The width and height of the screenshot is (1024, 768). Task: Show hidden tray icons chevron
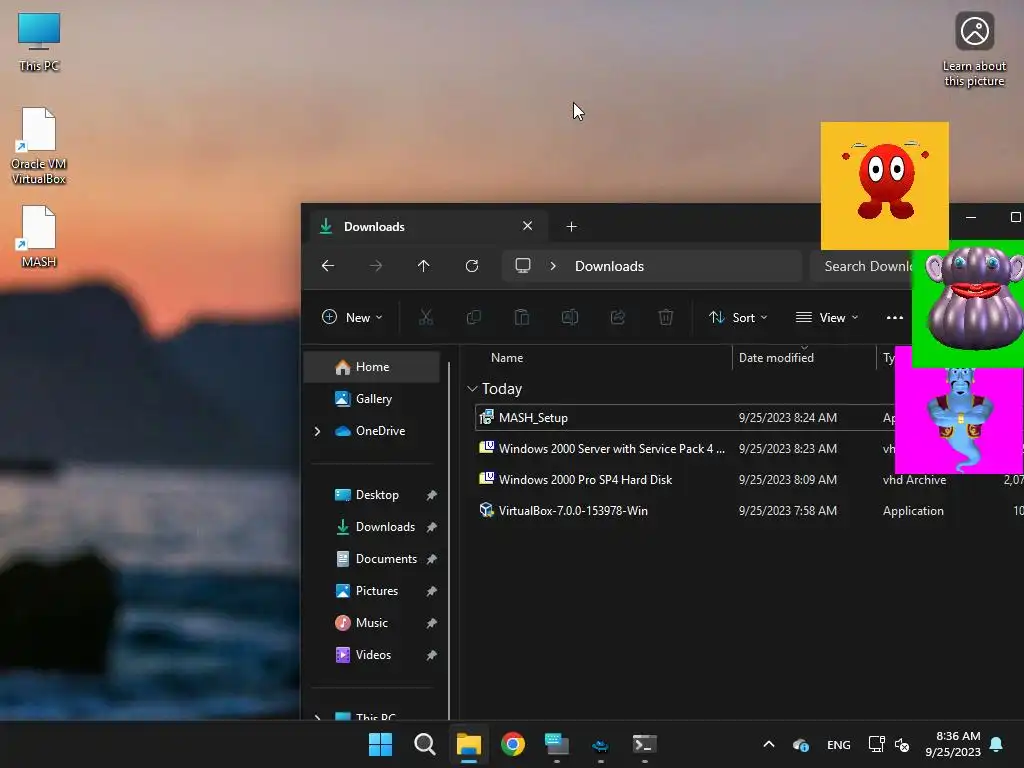click(x=769, y=744)
